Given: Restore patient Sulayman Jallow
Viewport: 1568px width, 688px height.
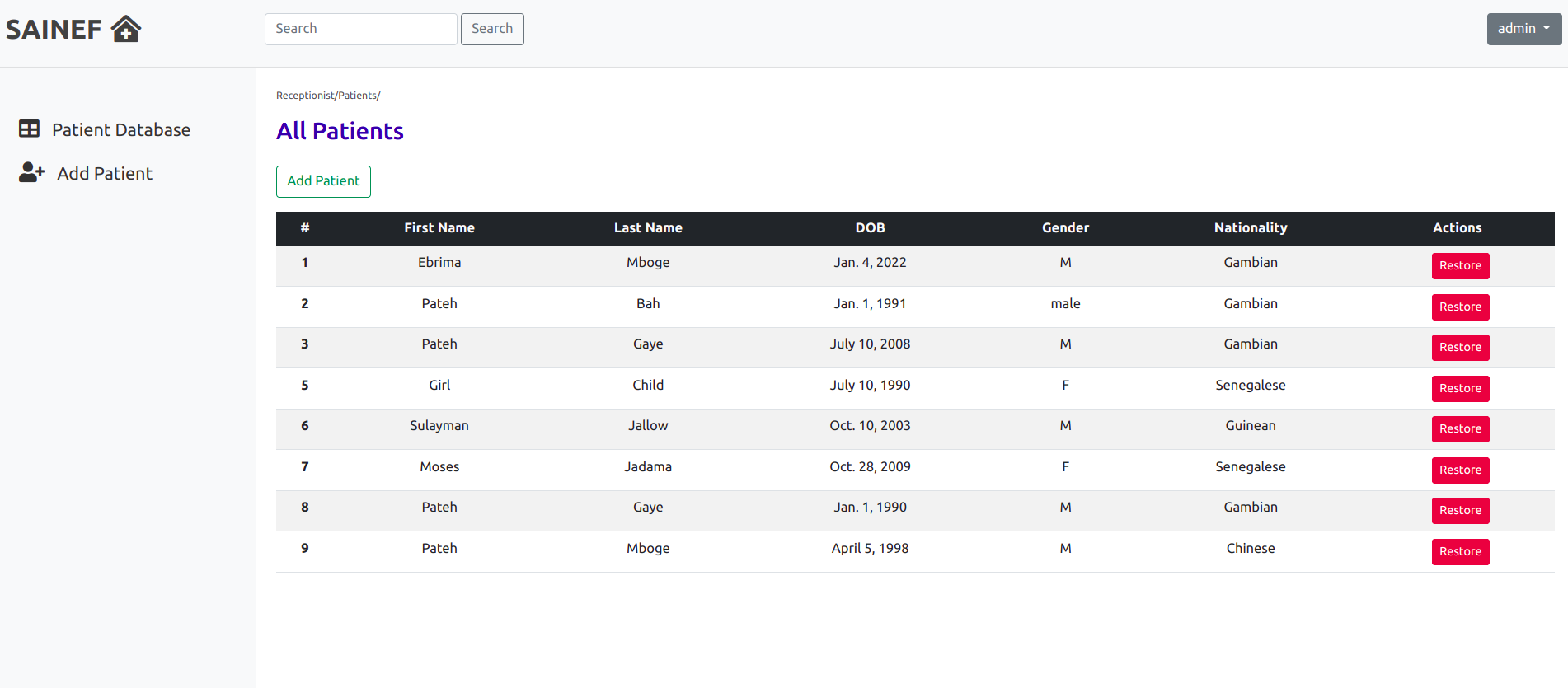Looking at the screenshot, I should (x=1460, y=429).
